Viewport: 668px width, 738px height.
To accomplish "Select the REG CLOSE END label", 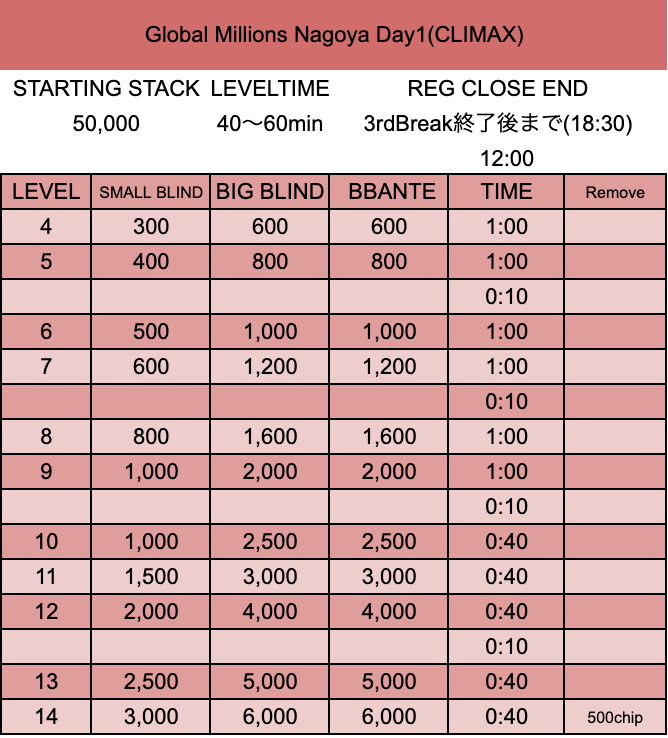I will (x=498, y=89).
